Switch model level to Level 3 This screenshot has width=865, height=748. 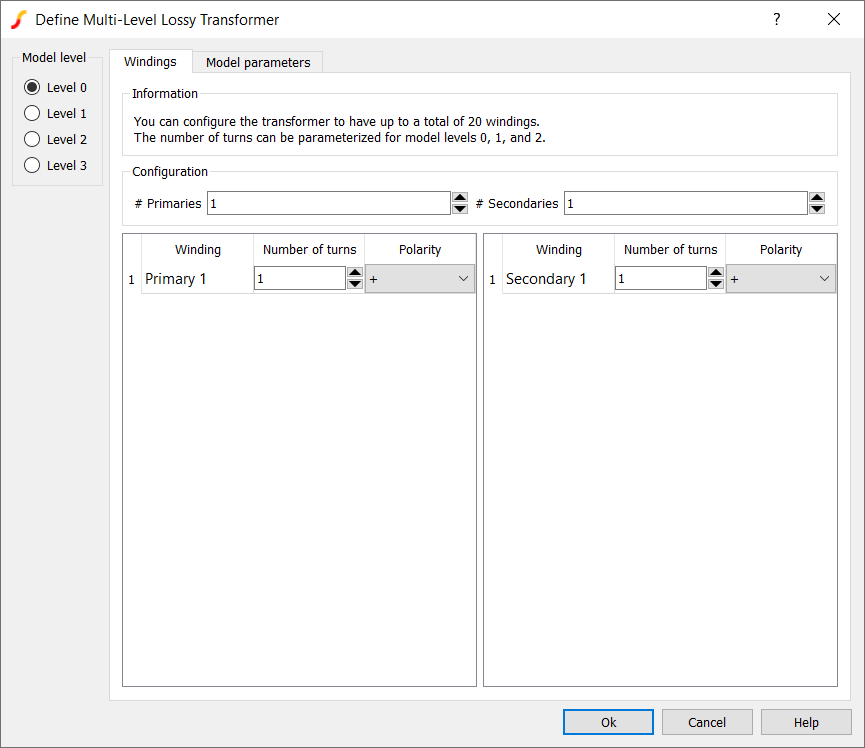click(x=32, y=166)
